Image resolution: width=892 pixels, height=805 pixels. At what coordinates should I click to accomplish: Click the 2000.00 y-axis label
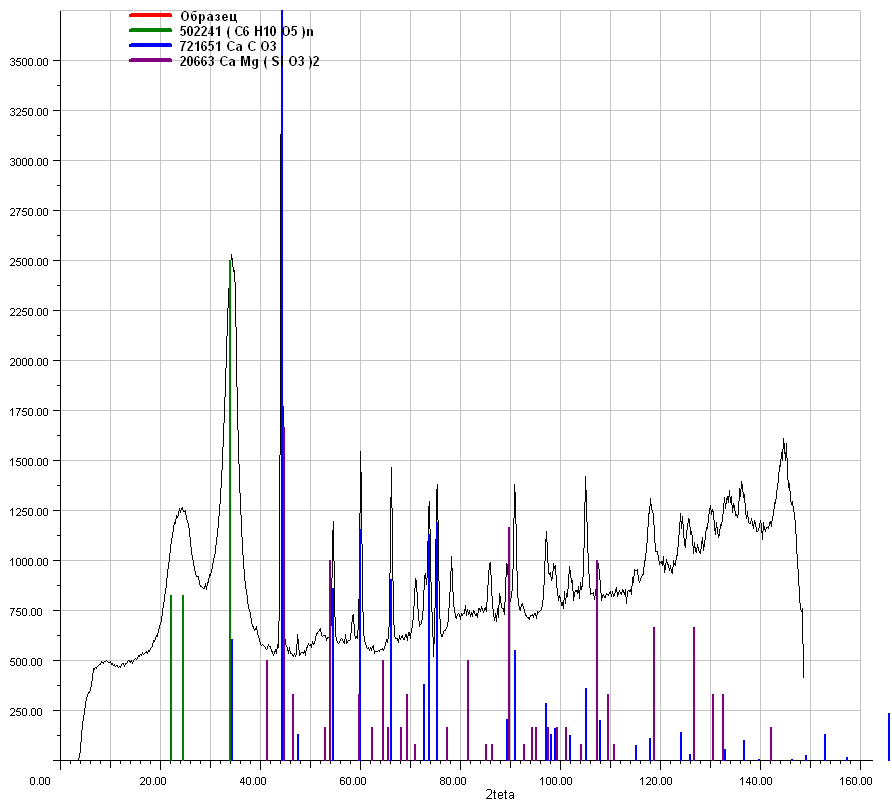tap(29, 362)
